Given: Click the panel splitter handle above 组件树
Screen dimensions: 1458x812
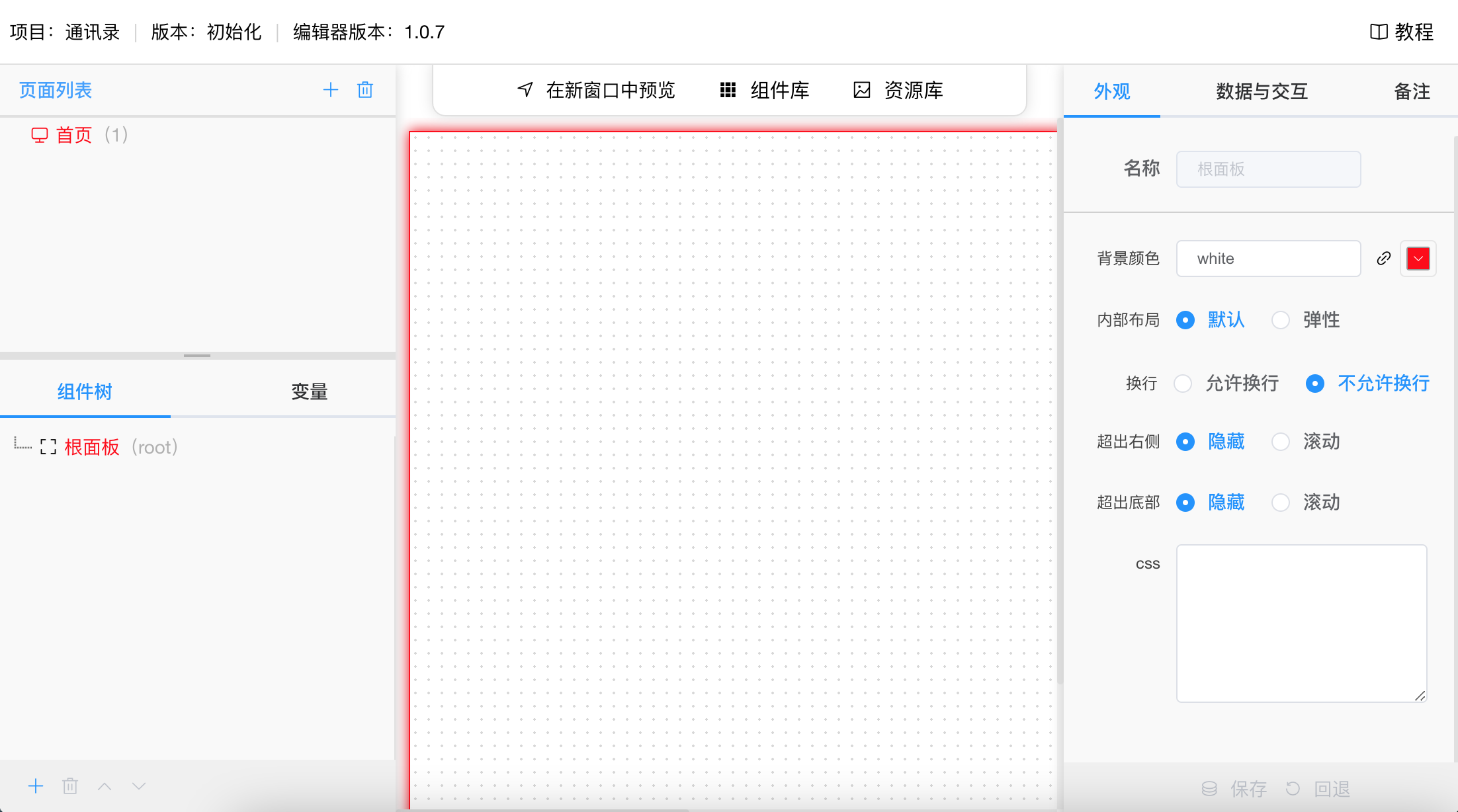Looking at the screenshot, I should 197,356.
